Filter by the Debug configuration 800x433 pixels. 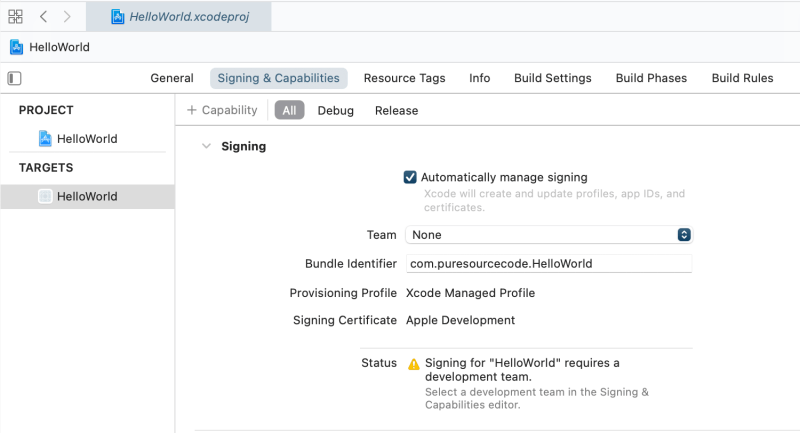335,111
